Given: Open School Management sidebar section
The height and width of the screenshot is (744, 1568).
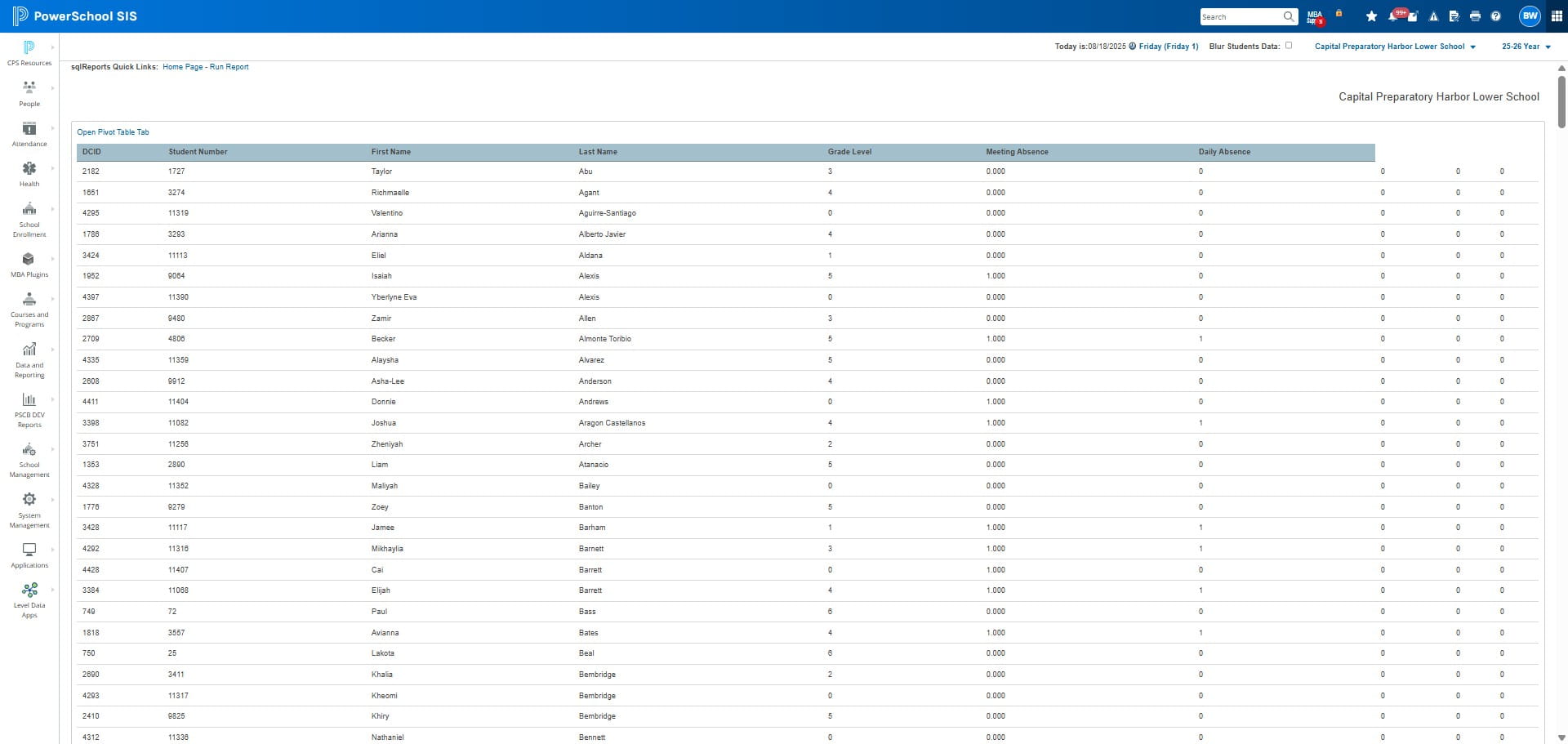Looking at the screenshot, I should tap(29, 461).
